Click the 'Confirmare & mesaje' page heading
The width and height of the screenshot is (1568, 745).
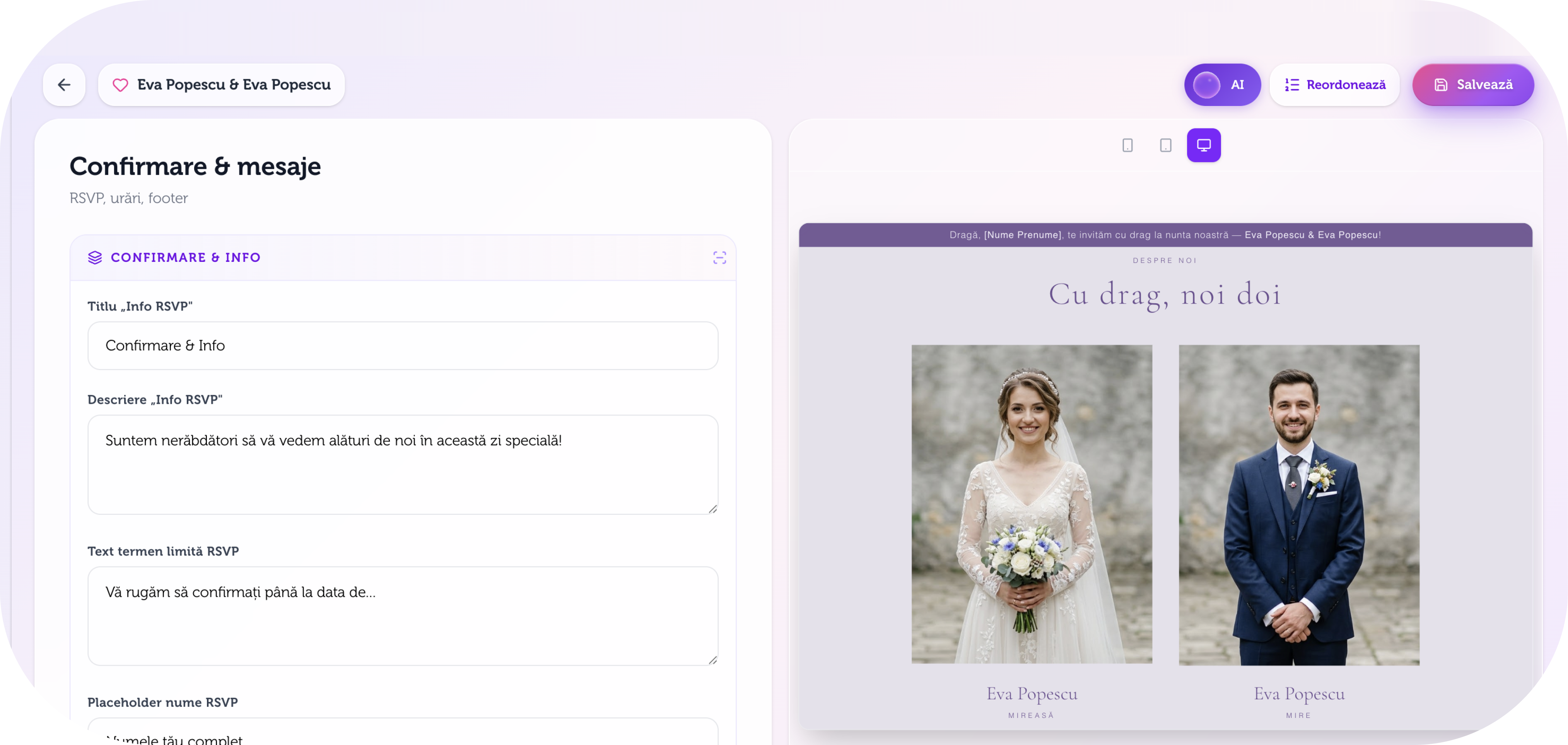tap(195, 166)
